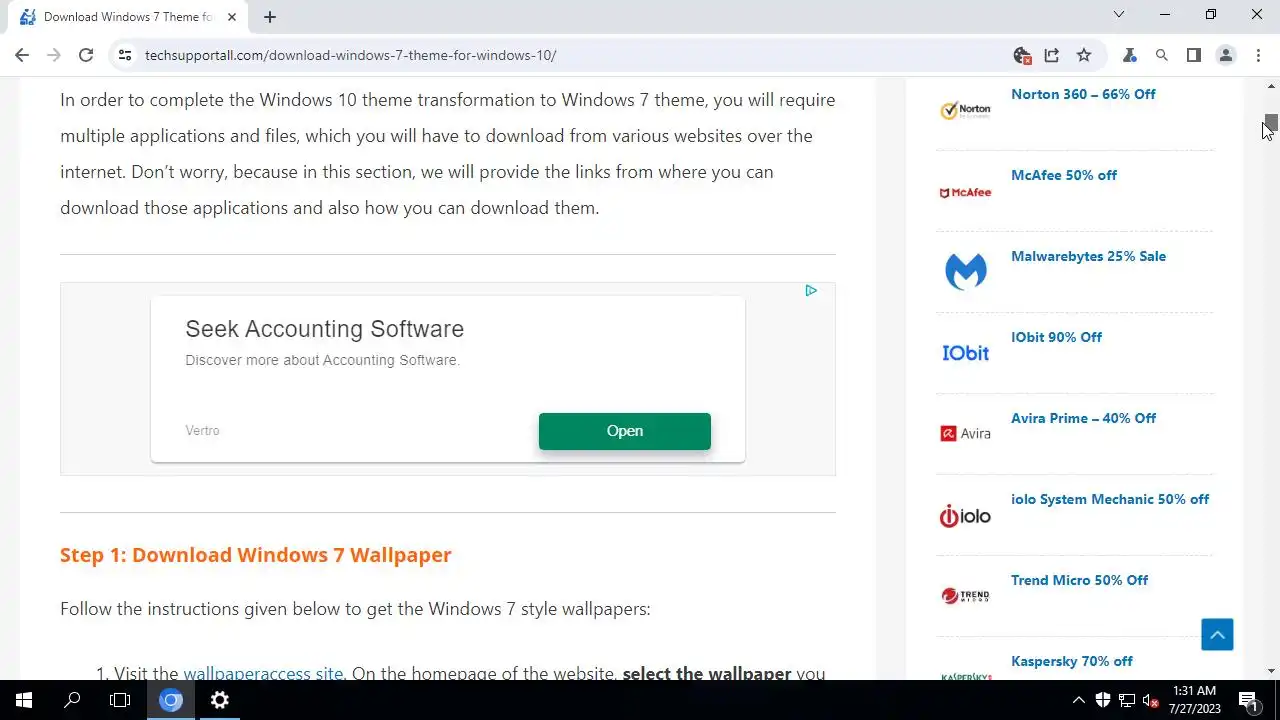1280x720 pixels.
Task: Open the Windows taskbar search
Action: coord(72,700)
